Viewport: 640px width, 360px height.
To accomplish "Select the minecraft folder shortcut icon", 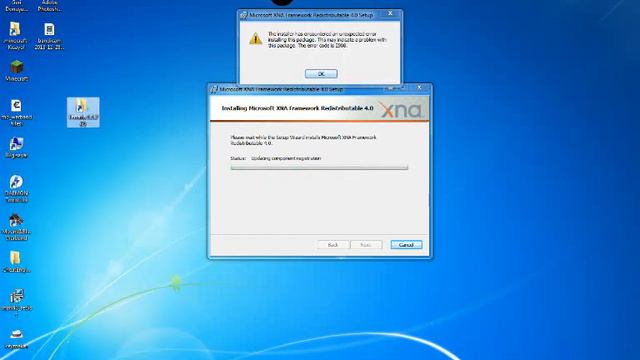I will point(16,36).
